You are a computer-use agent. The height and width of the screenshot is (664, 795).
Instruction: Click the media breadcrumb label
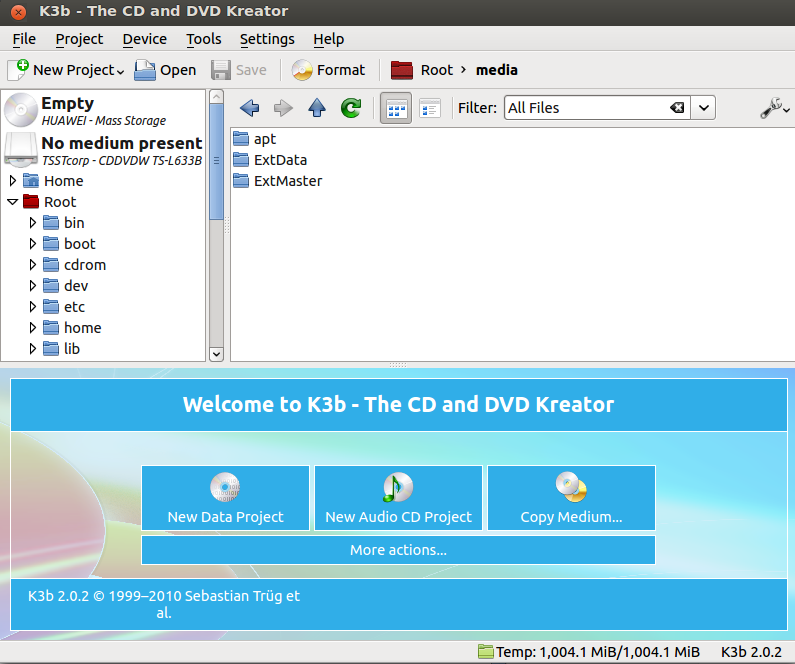[496, 70]
